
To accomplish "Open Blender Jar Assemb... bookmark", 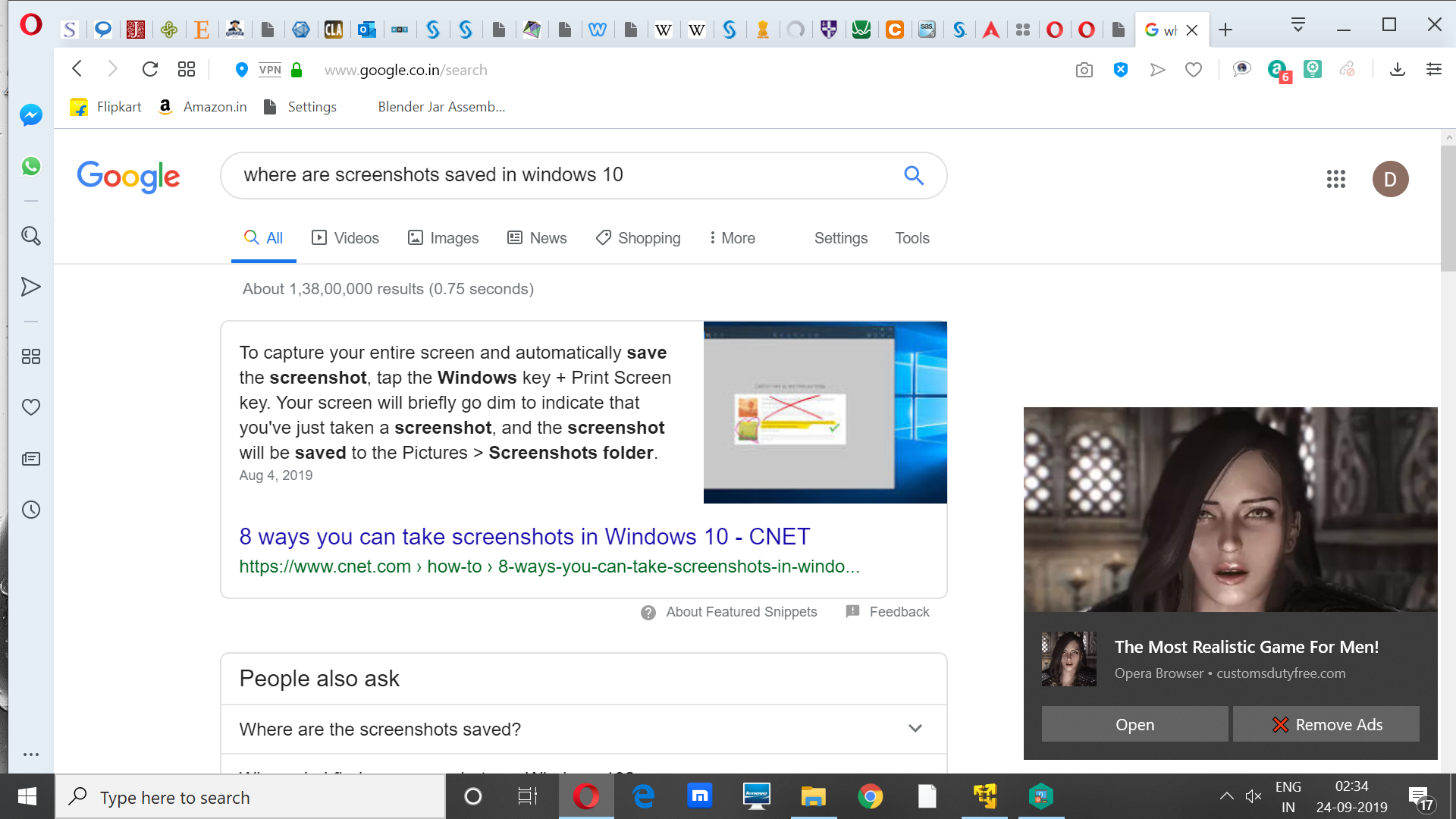I will pos(441,107).
